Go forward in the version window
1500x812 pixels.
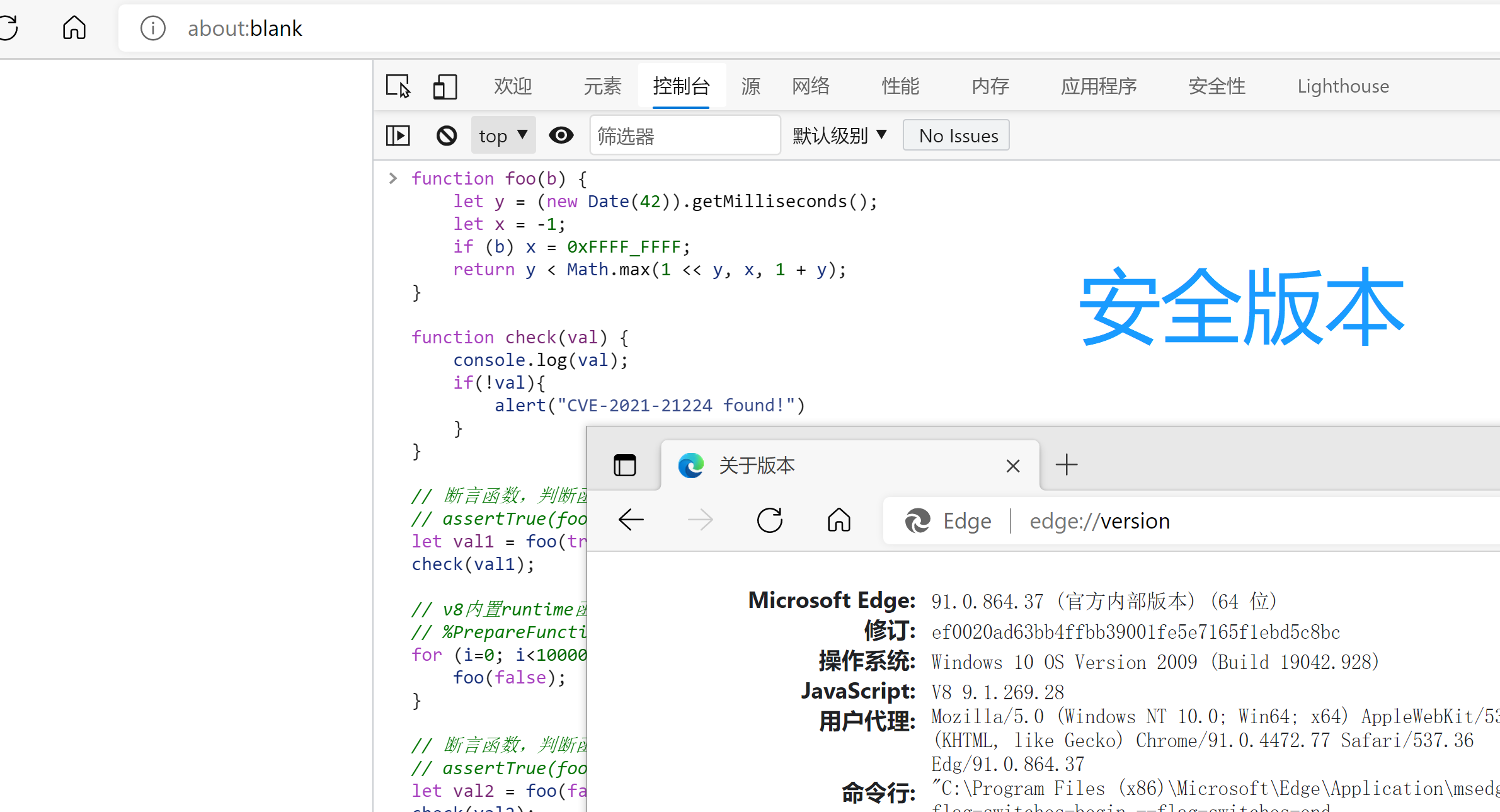point(700,520)
